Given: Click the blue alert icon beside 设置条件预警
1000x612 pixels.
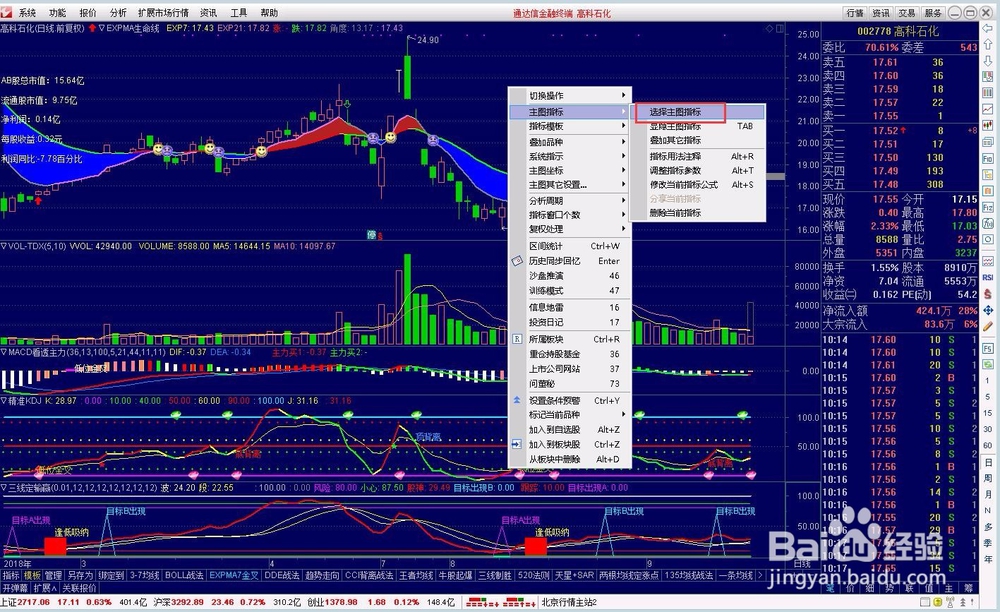Looking at the screenshot, I should point(517,400).
